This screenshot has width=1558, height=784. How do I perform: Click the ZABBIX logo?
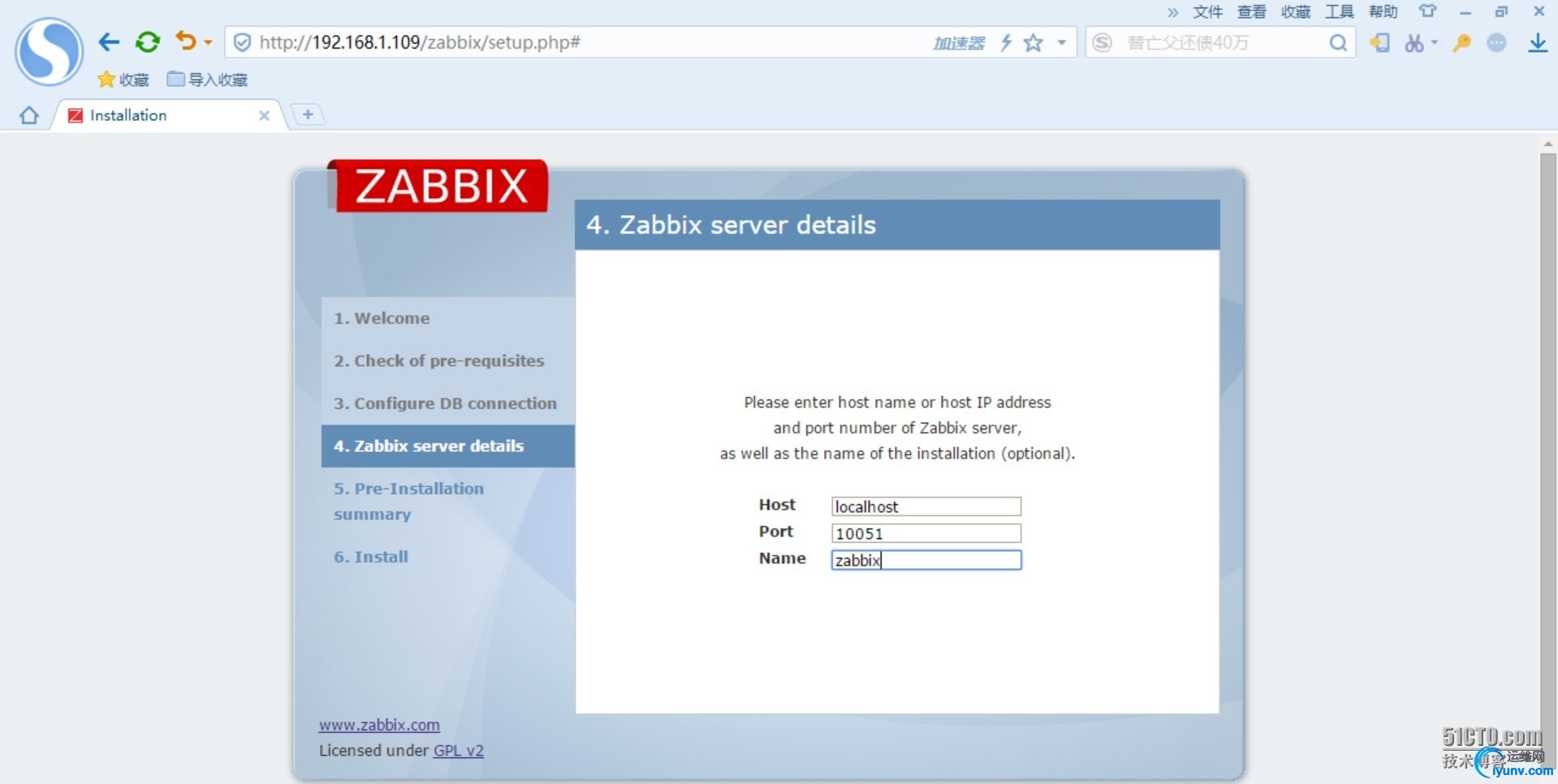tap(439, 186)
